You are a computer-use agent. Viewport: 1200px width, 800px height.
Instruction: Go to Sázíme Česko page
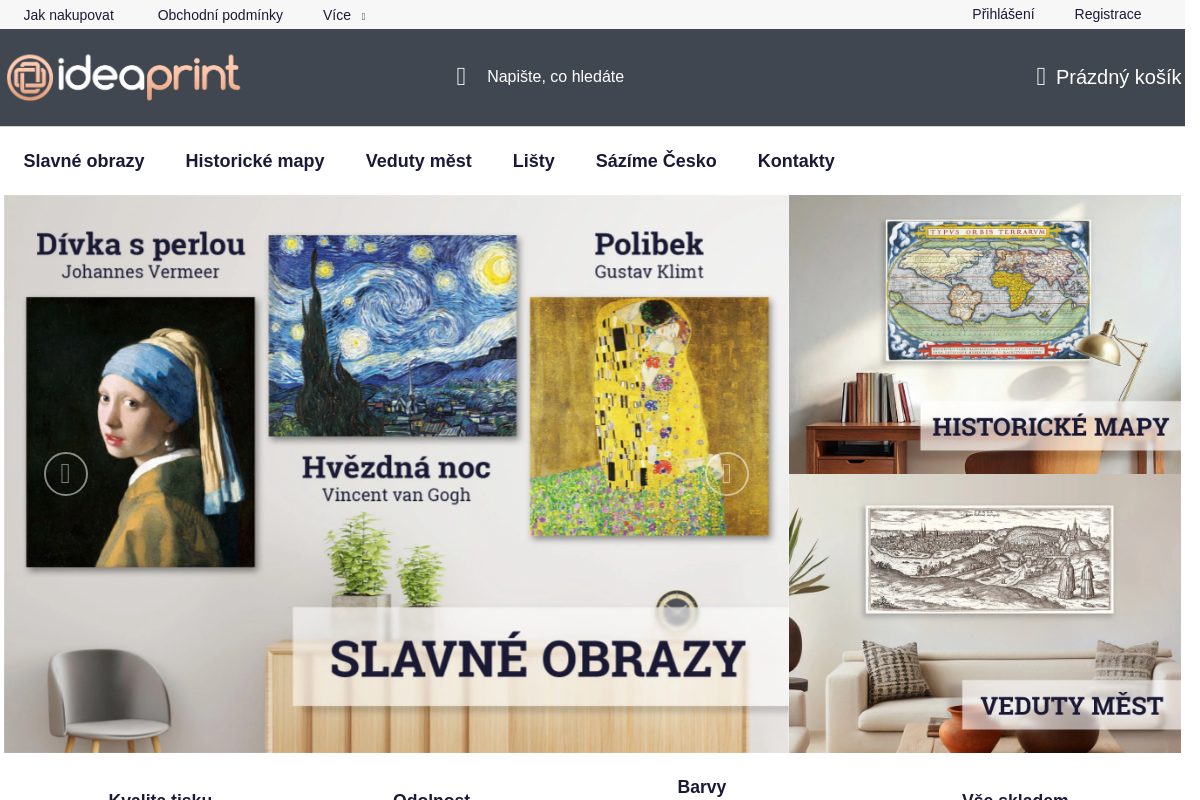click(656, 161)
